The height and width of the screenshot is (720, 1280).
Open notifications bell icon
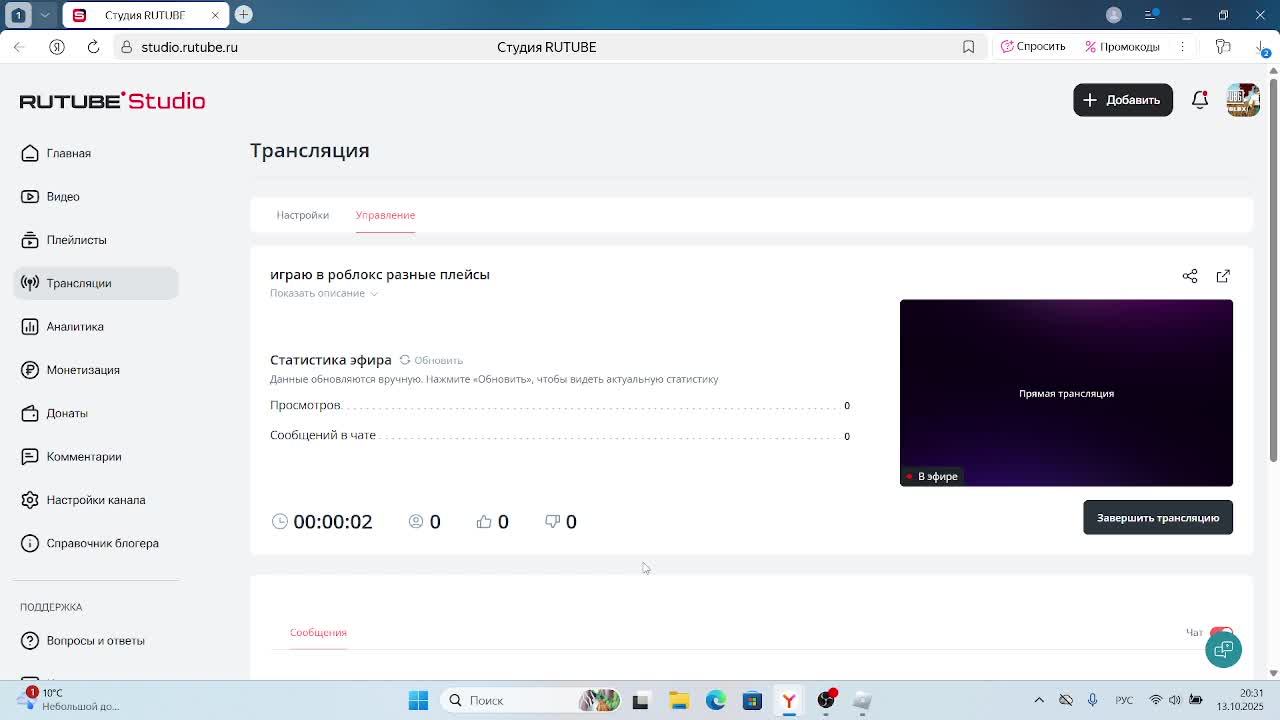coord(1200,100)
